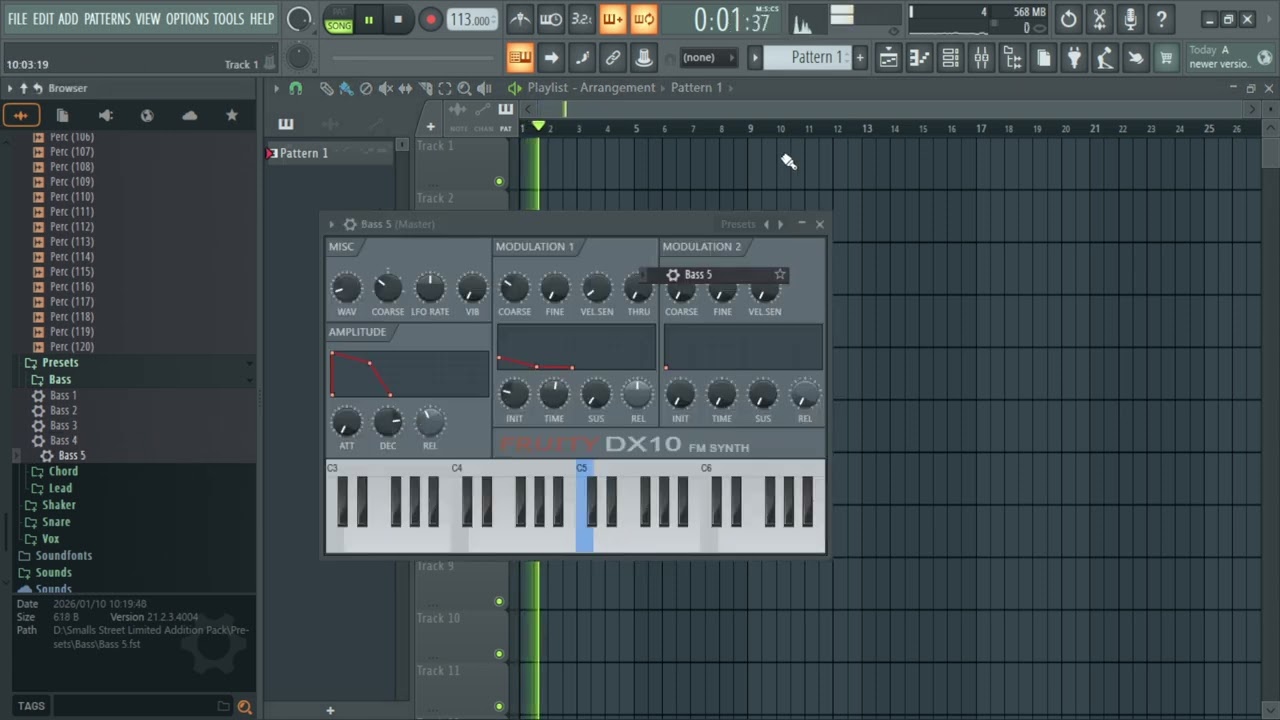Open the browser sounds speaker tab

105,115
